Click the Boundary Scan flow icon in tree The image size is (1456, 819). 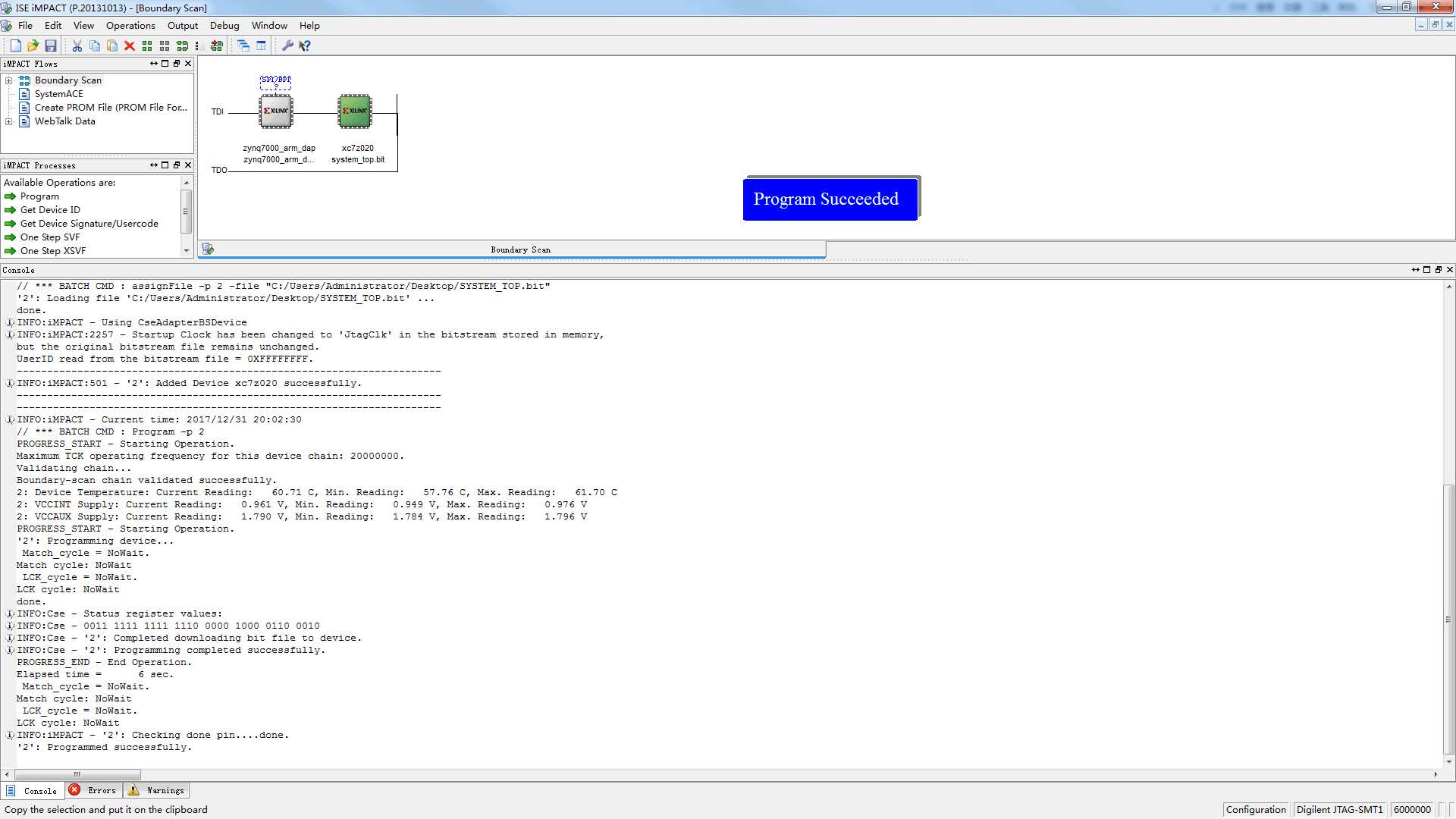click(x=24, y=80)
